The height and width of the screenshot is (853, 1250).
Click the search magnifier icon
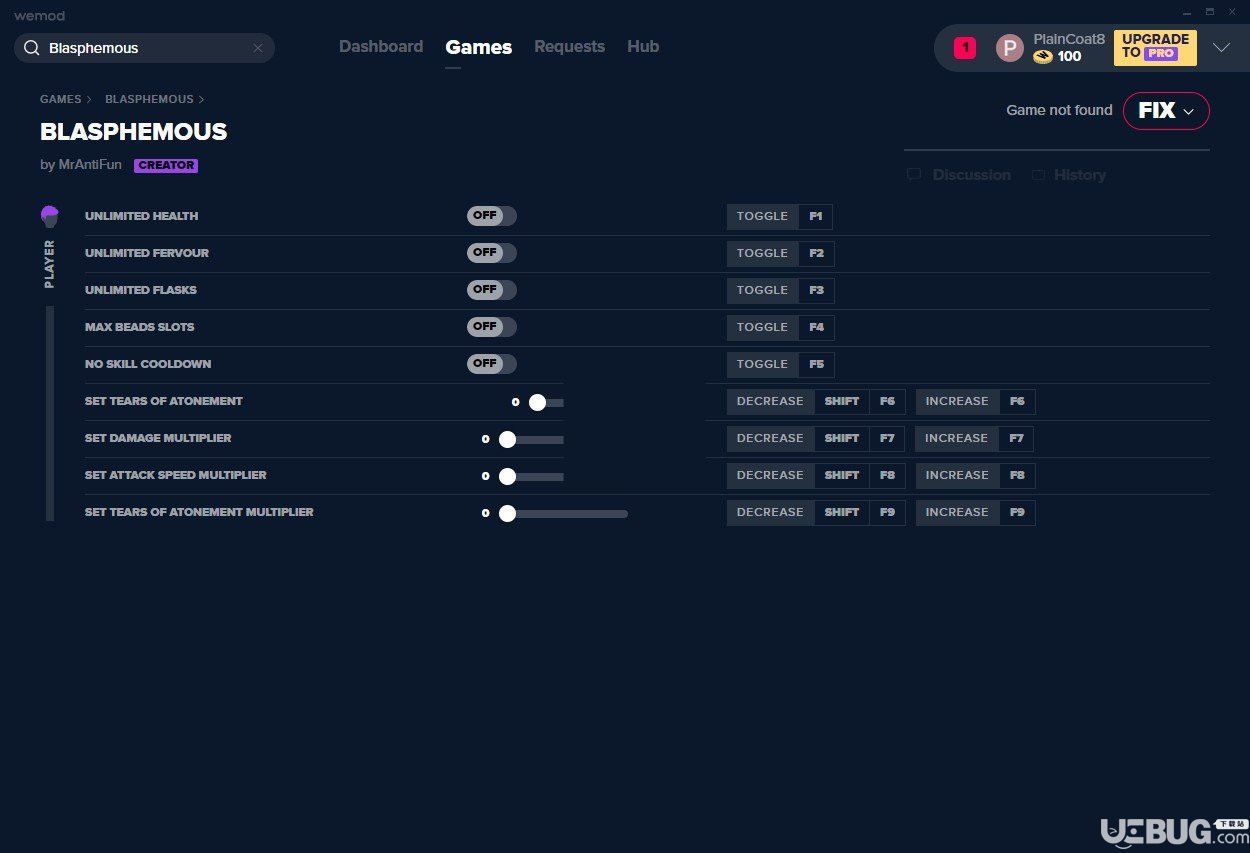pos(31,48)
